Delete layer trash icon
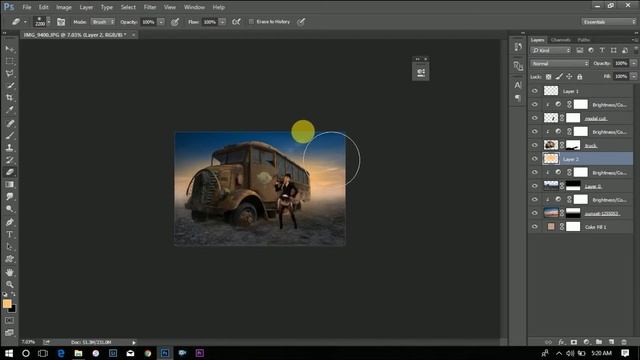The width and height of the screenshot is (640, 360). 624,342
